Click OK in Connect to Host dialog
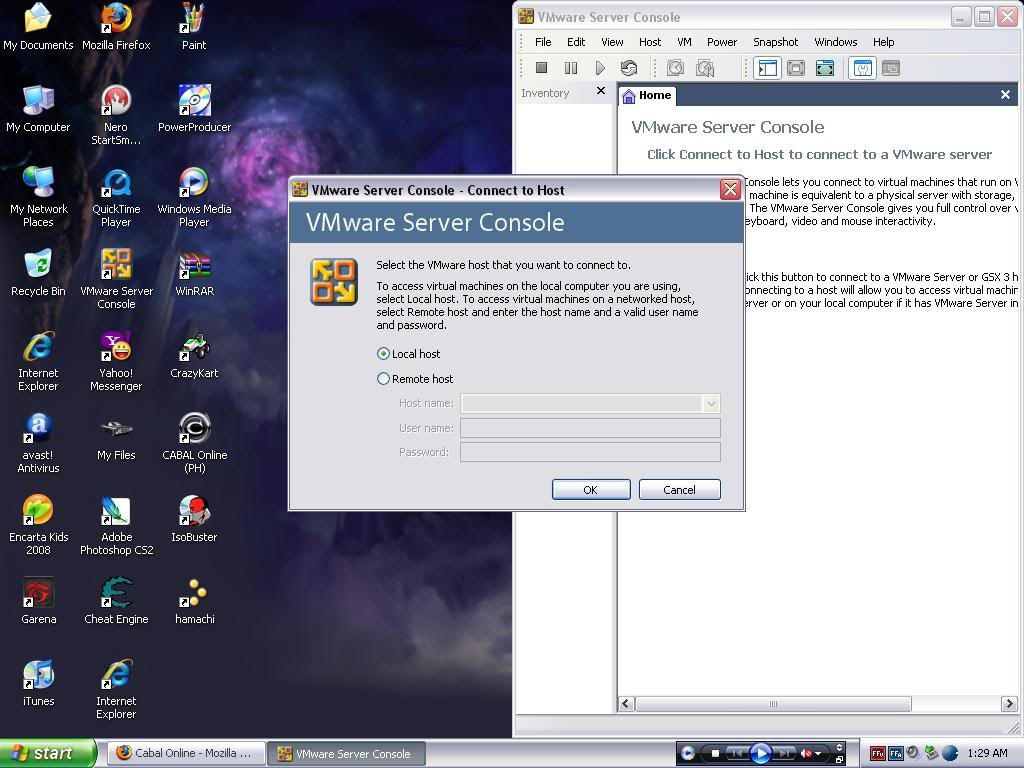 [591, 490]
